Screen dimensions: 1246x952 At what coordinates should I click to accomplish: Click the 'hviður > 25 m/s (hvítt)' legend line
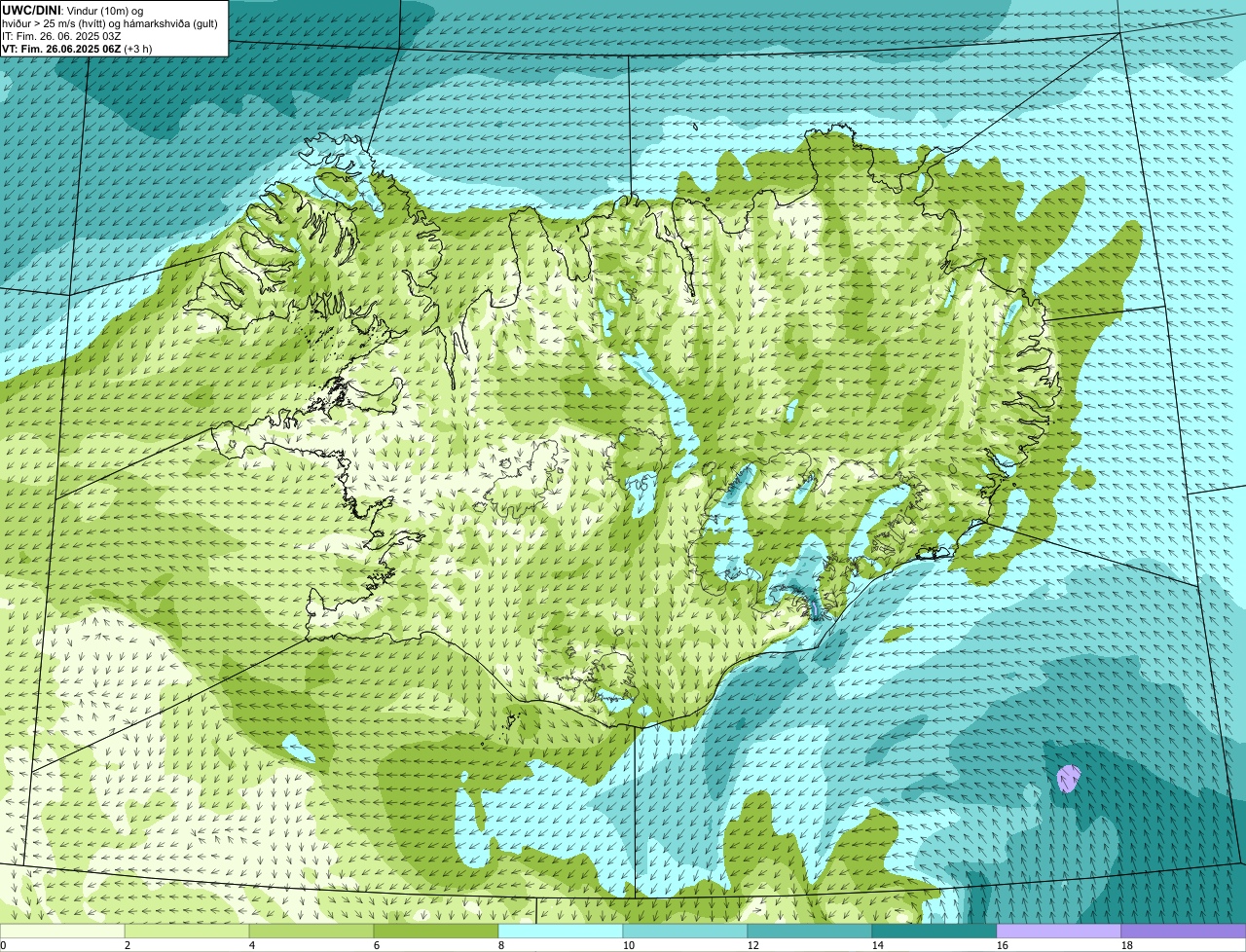tap(110, 23)
